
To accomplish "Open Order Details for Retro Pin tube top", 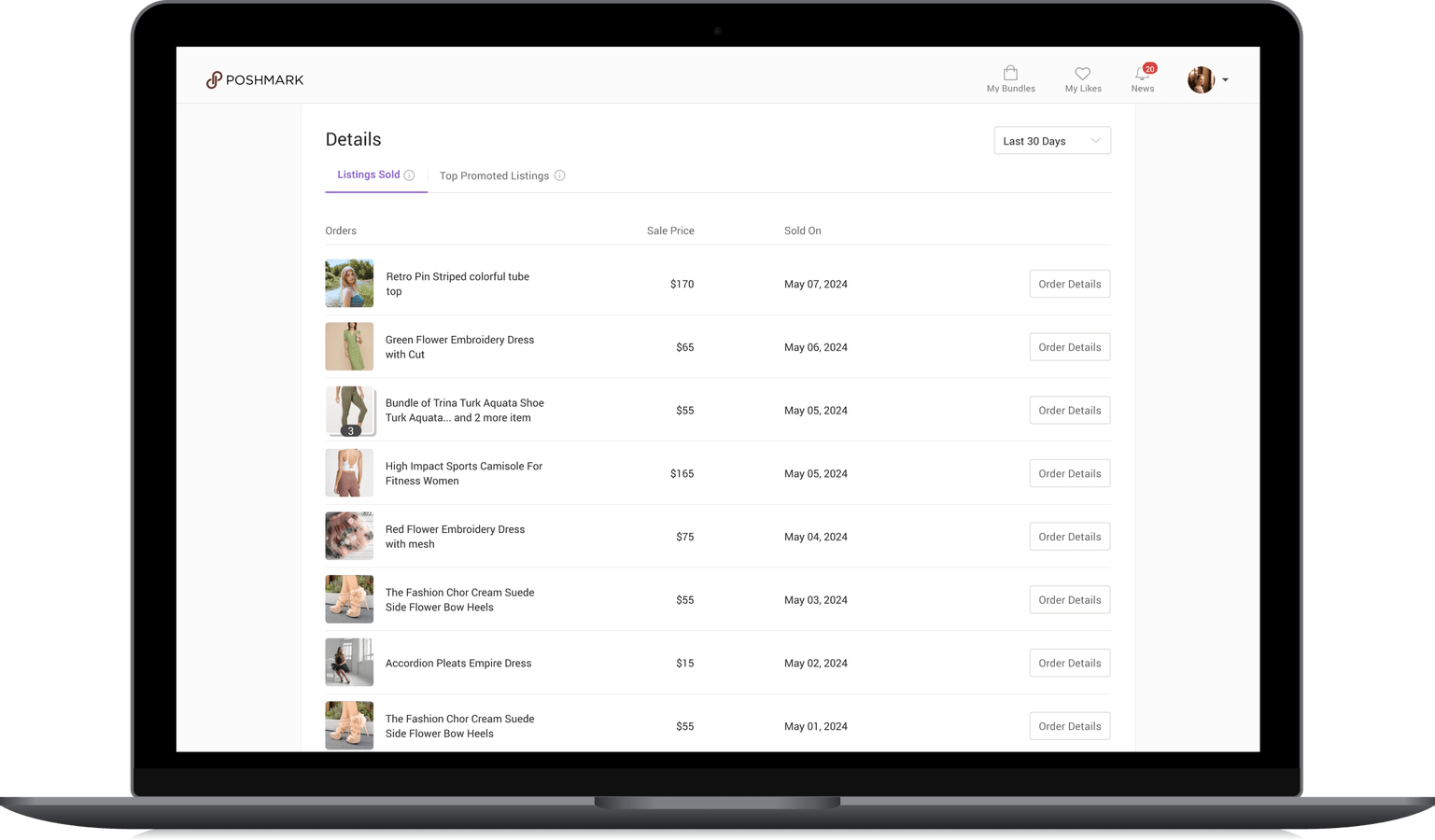I will coord(1069,284).
